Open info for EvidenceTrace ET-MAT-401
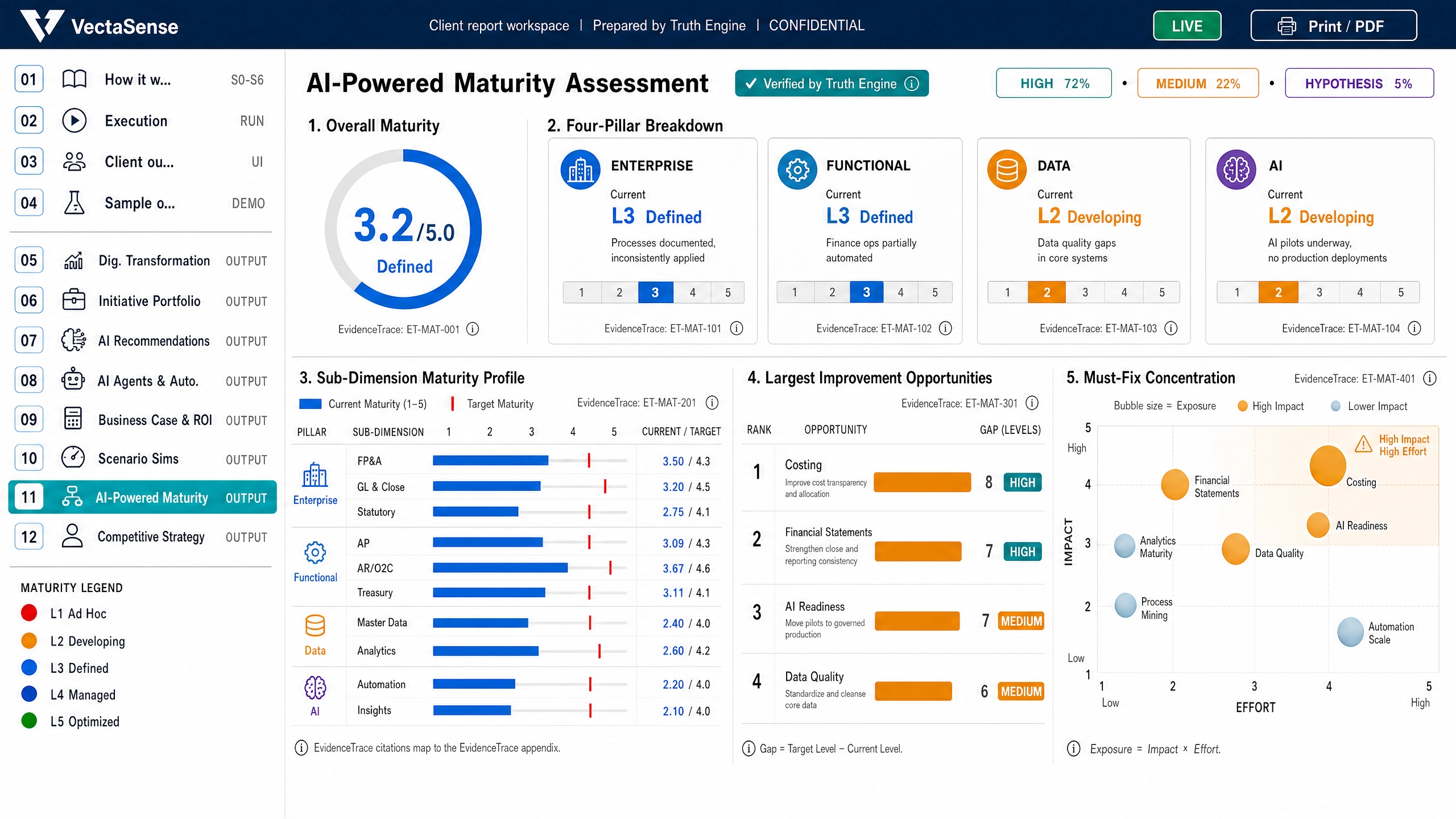 [x=1430, y=378]
